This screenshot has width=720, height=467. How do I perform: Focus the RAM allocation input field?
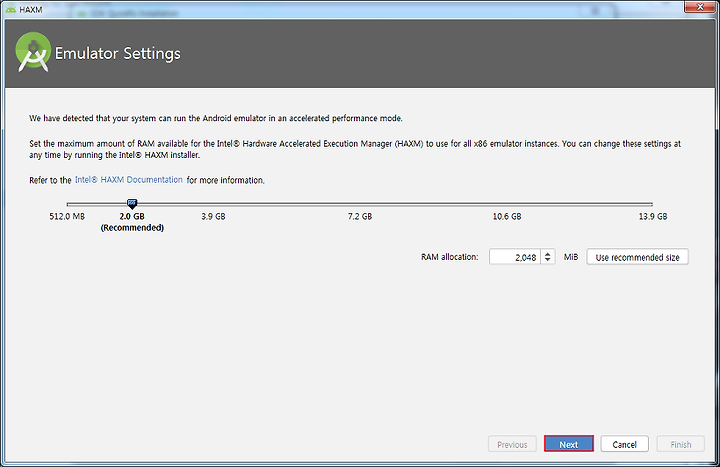click(515, 257)
